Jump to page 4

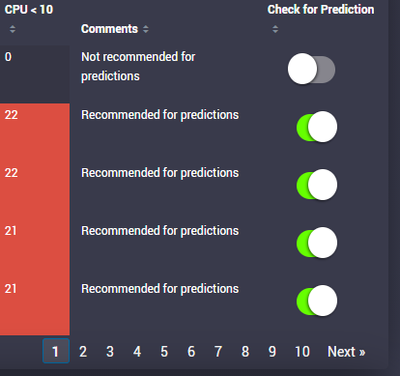137,352
